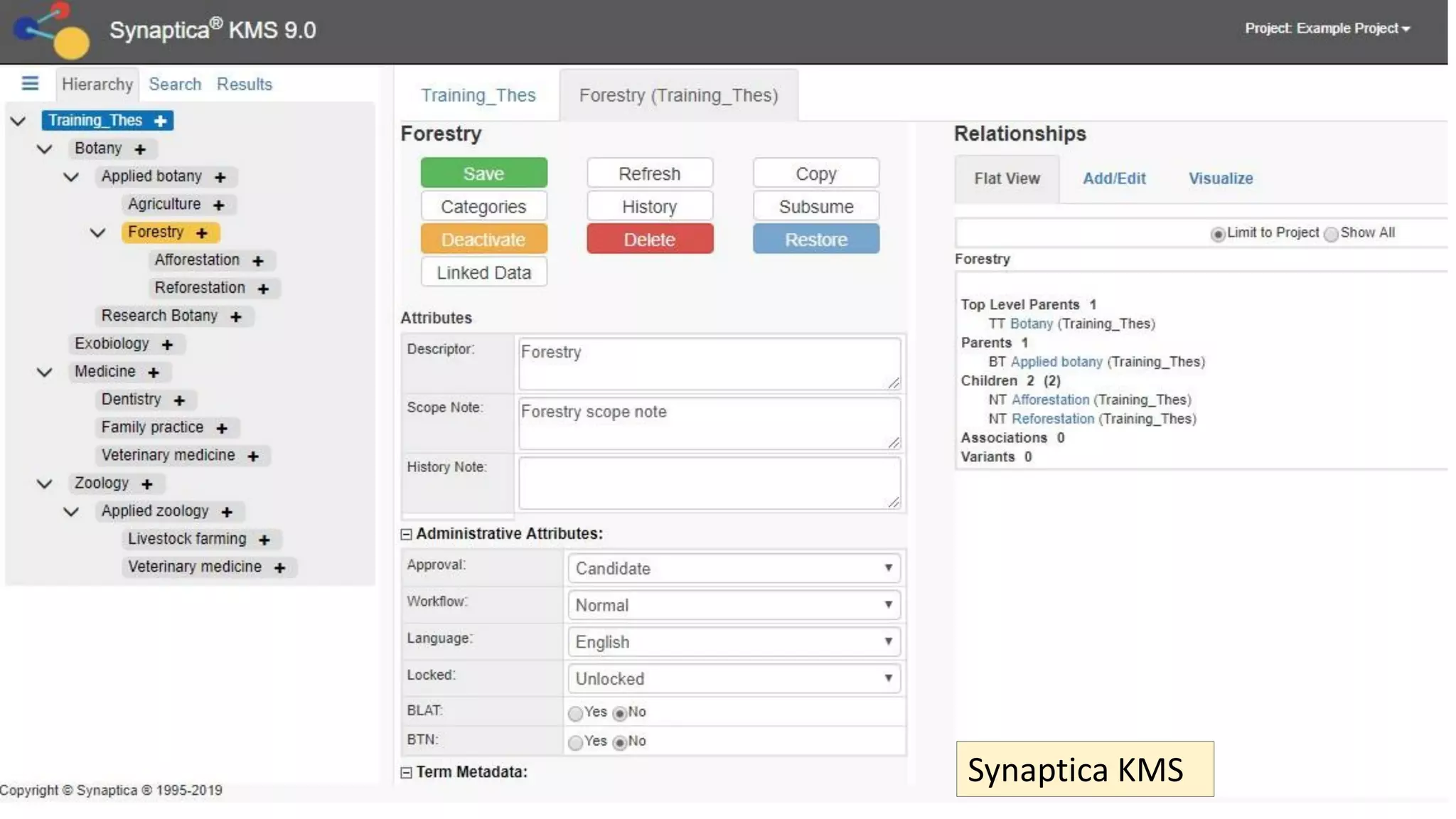Click the orange Deactivate button
Image resolution: width=1456 pixels, height=819 pixels.
pos(484,240)
